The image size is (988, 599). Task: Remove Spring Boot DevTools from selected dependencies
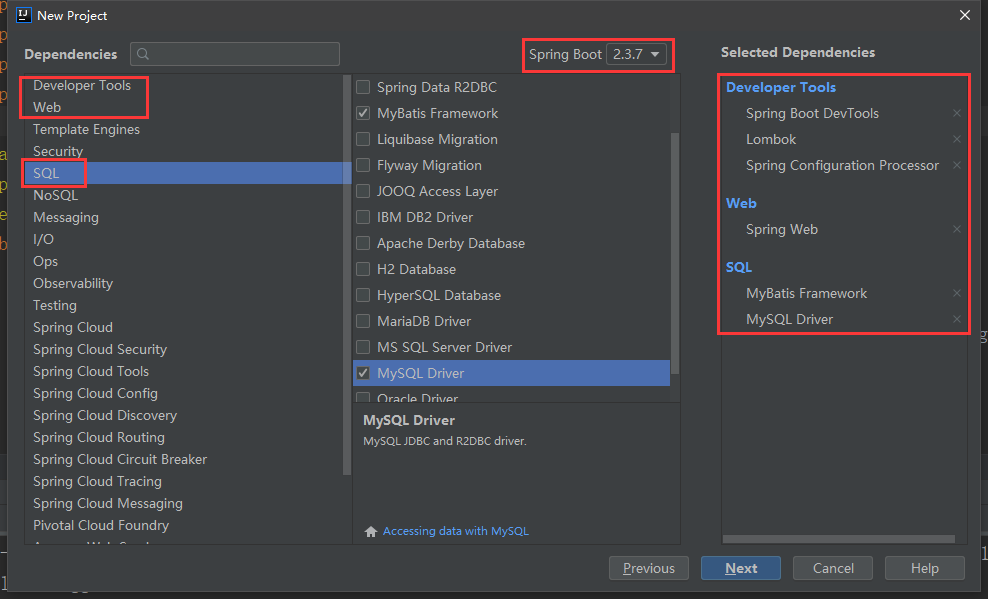[x=956, y=113]
